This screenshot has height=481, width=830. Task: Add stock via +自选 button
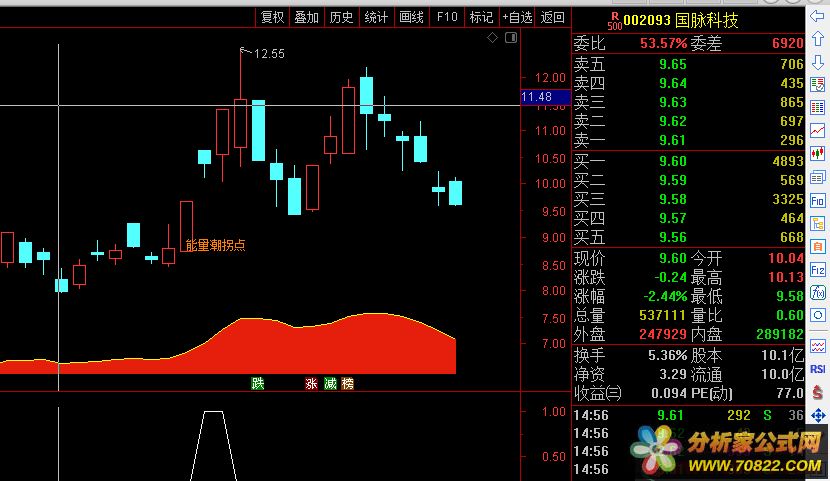517,17
